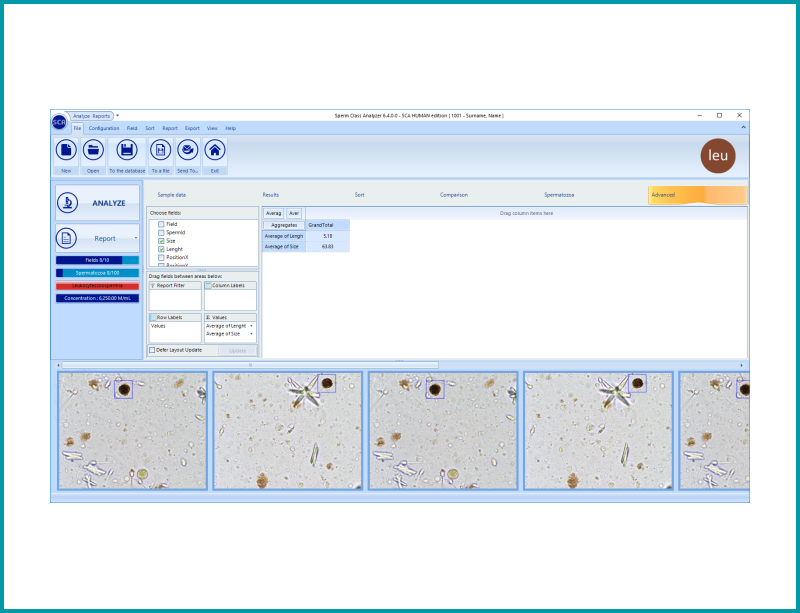The height and width of the screenshot is (613, 800).
Task: Click the SCA application logo button
Action: [59, 122]
